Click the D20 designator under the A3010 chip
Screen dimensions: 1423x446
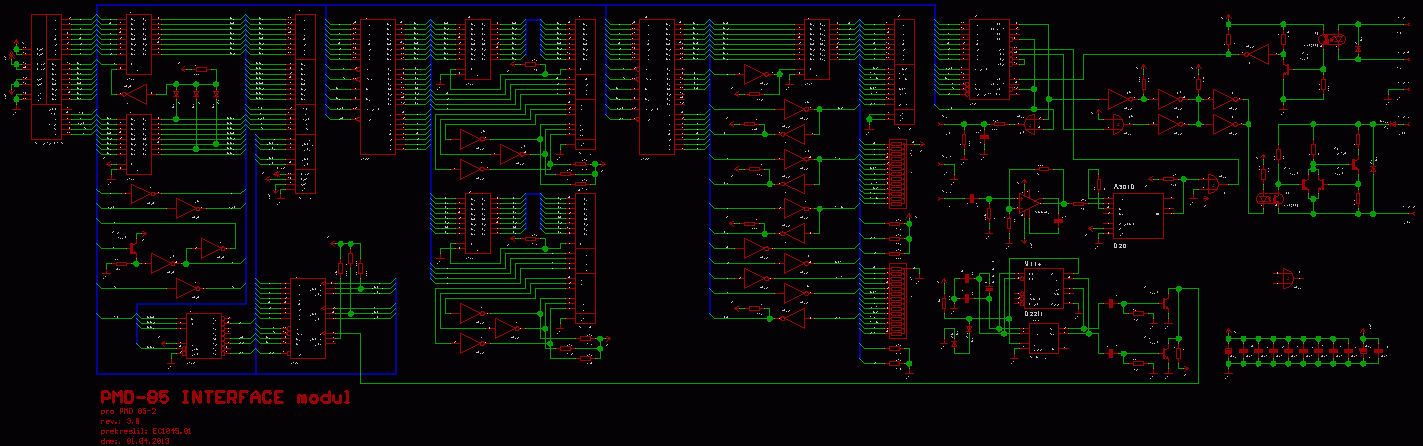click(1122, 243)
